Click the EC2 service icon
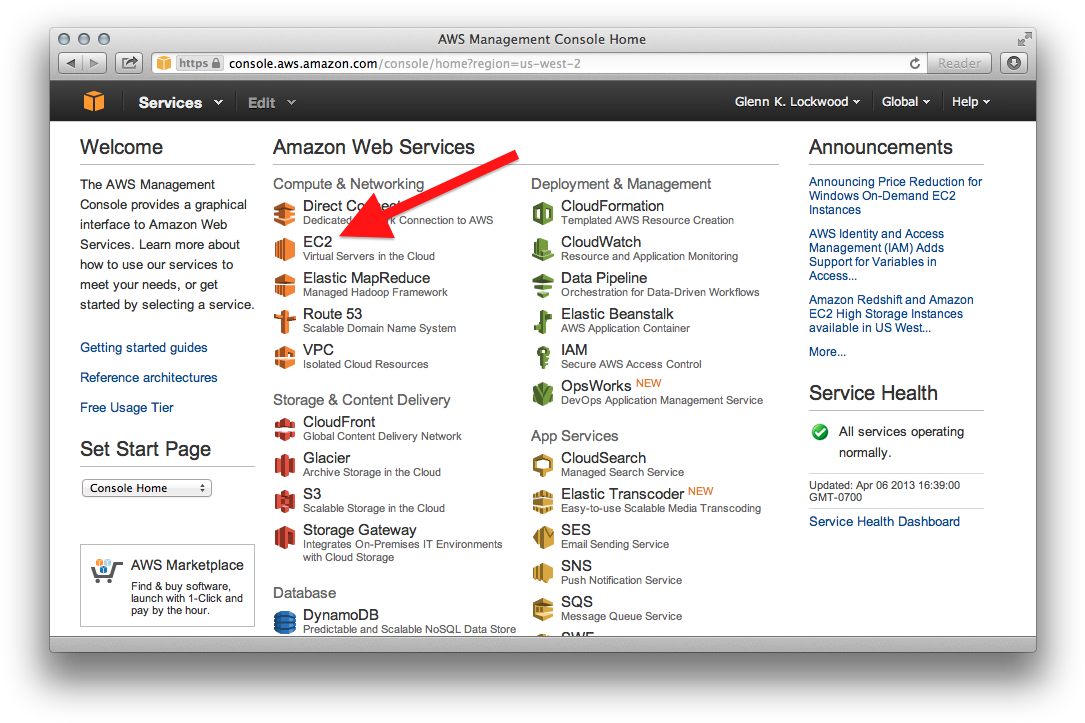The width and height of the screenshot is (1085, 723). coord(285,249)
